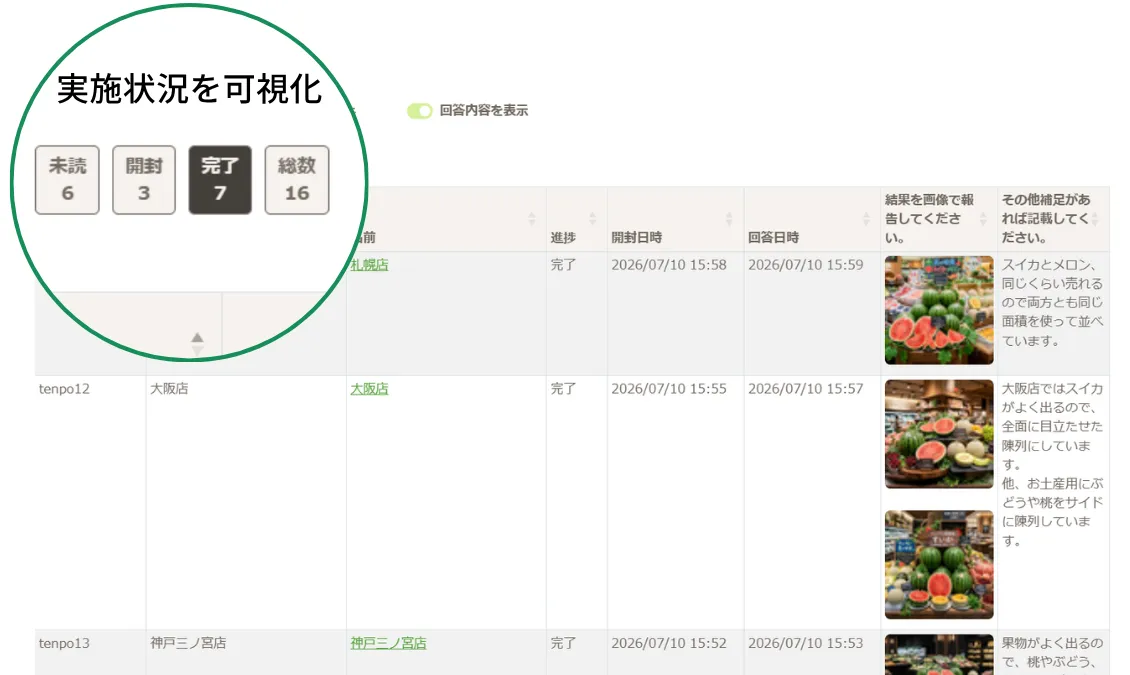Image resolution: width=1130 pixels, height=675 pixels.
Task: Sort by the 開封日時 column arrows
Action: 729,219
